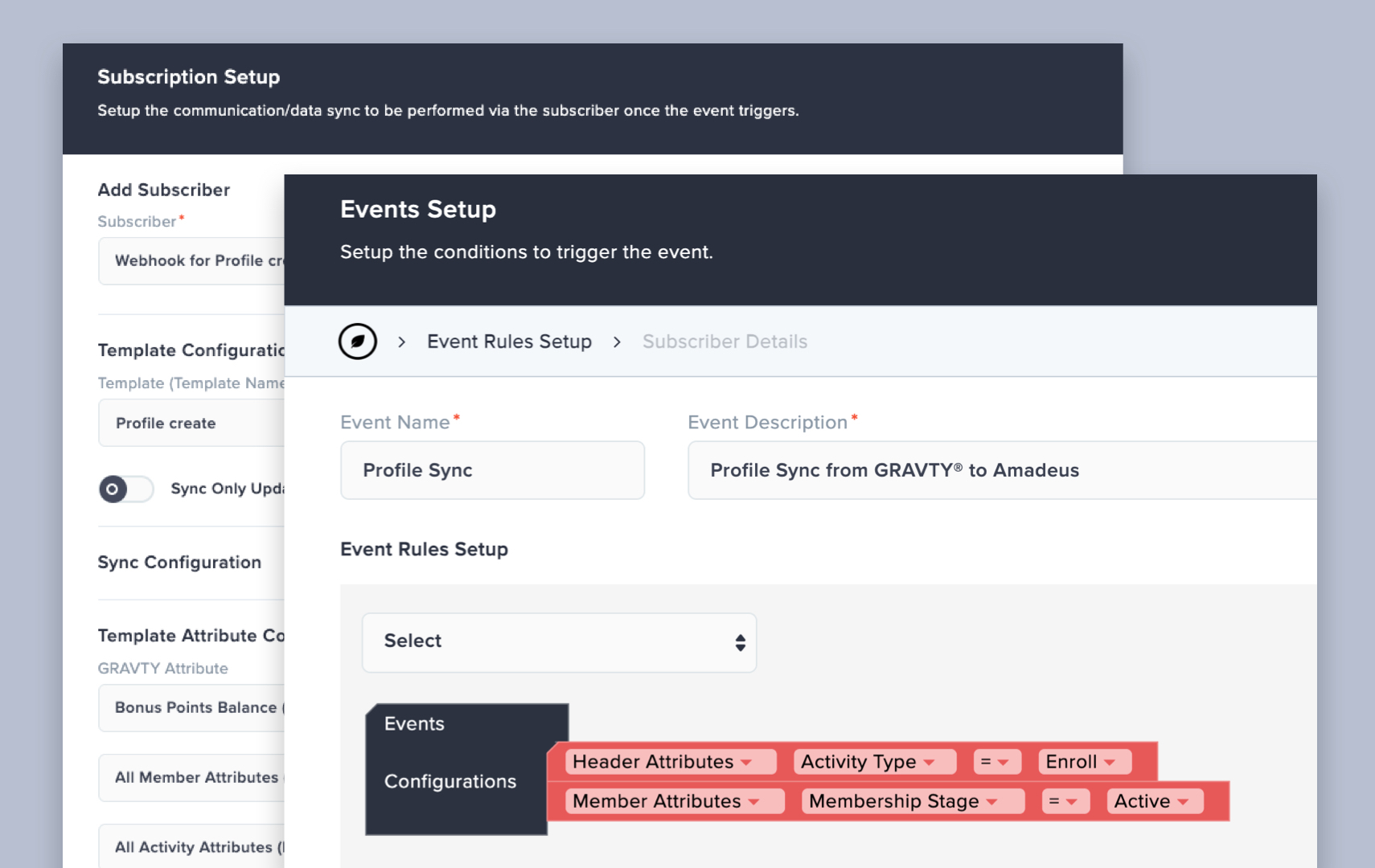Select the Configurations block label
The width and height of the screenshot is (1375, 868).
point(450,781)
